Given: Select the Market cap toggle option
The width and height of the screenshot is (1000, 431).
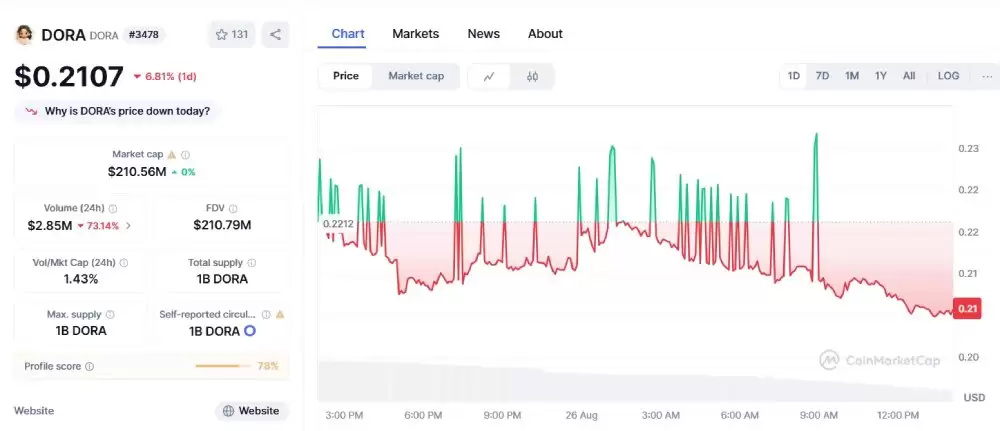Looking at the screenshot, I should point(416,76).
